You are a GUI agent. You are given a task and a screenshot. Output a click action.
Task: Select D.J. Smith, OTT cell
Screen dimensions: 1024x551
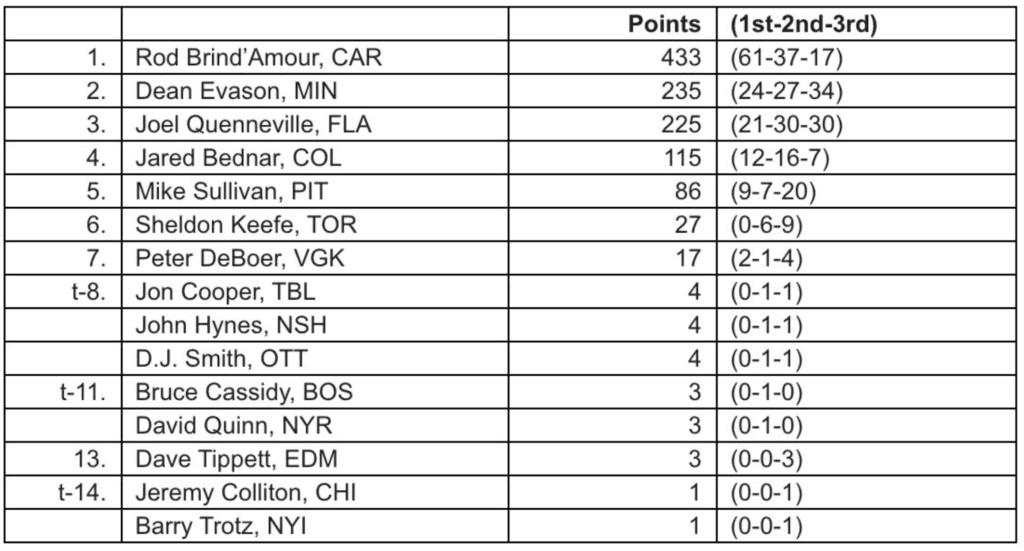click(227, 359)
